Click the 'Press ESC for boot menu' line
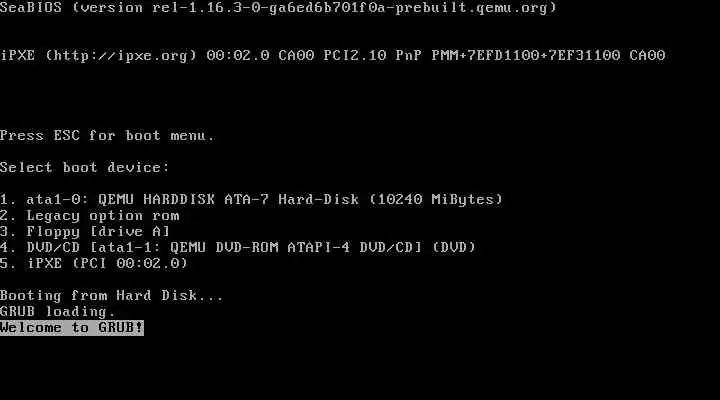 coord(107,136)
